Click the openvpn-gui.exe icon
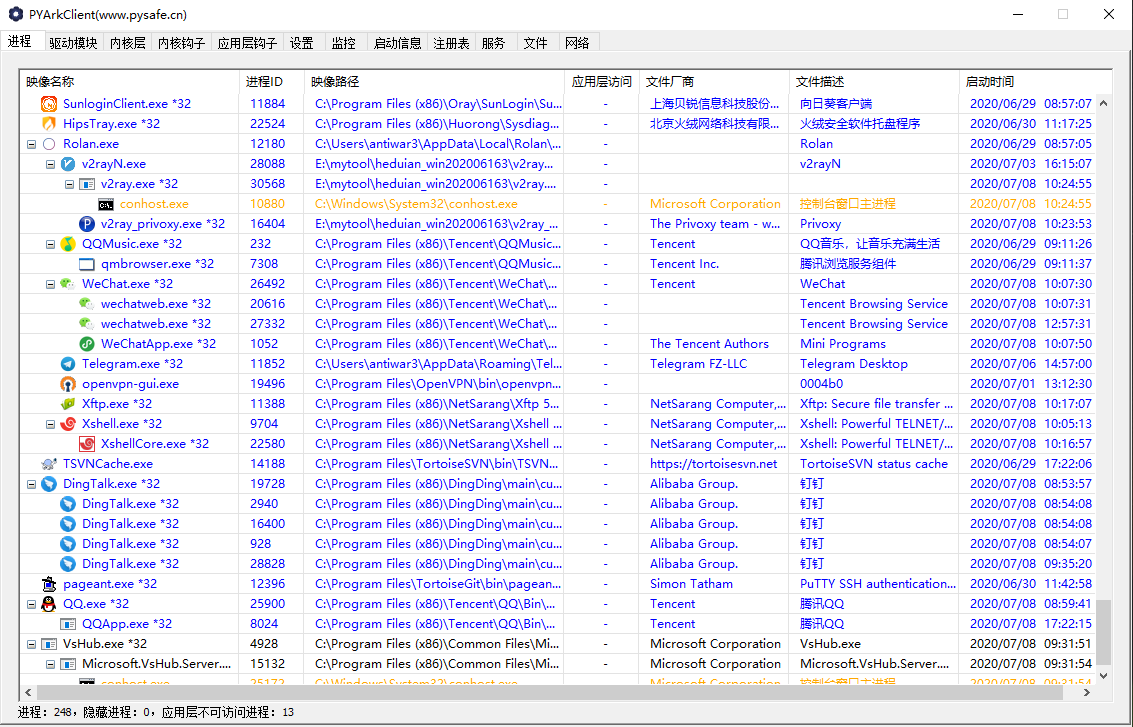 pos(68,384)
